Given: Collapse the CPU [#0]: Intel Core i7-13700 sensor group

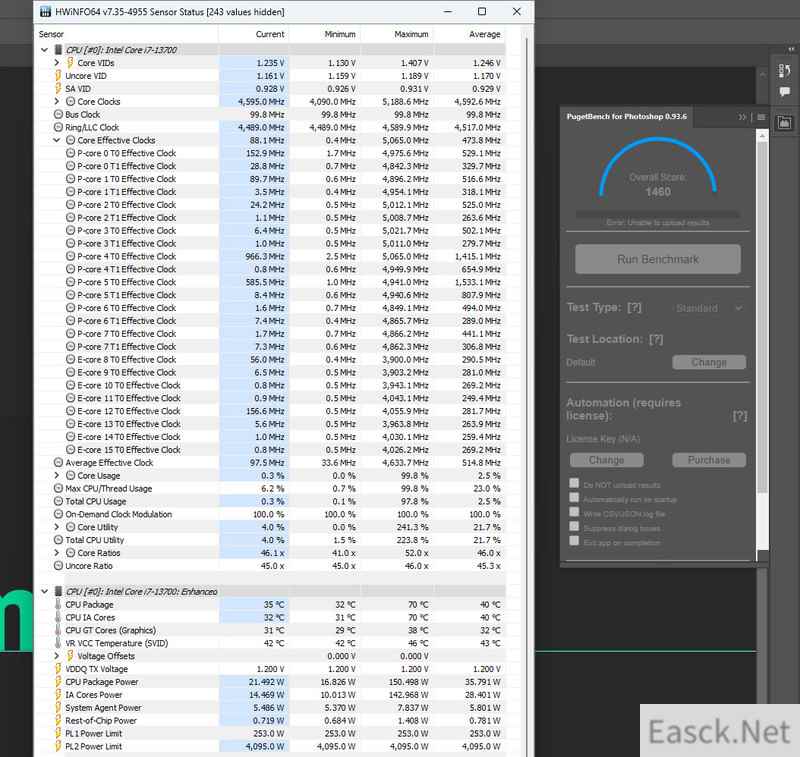Looking at the screenshot, I should pos(44,49).
